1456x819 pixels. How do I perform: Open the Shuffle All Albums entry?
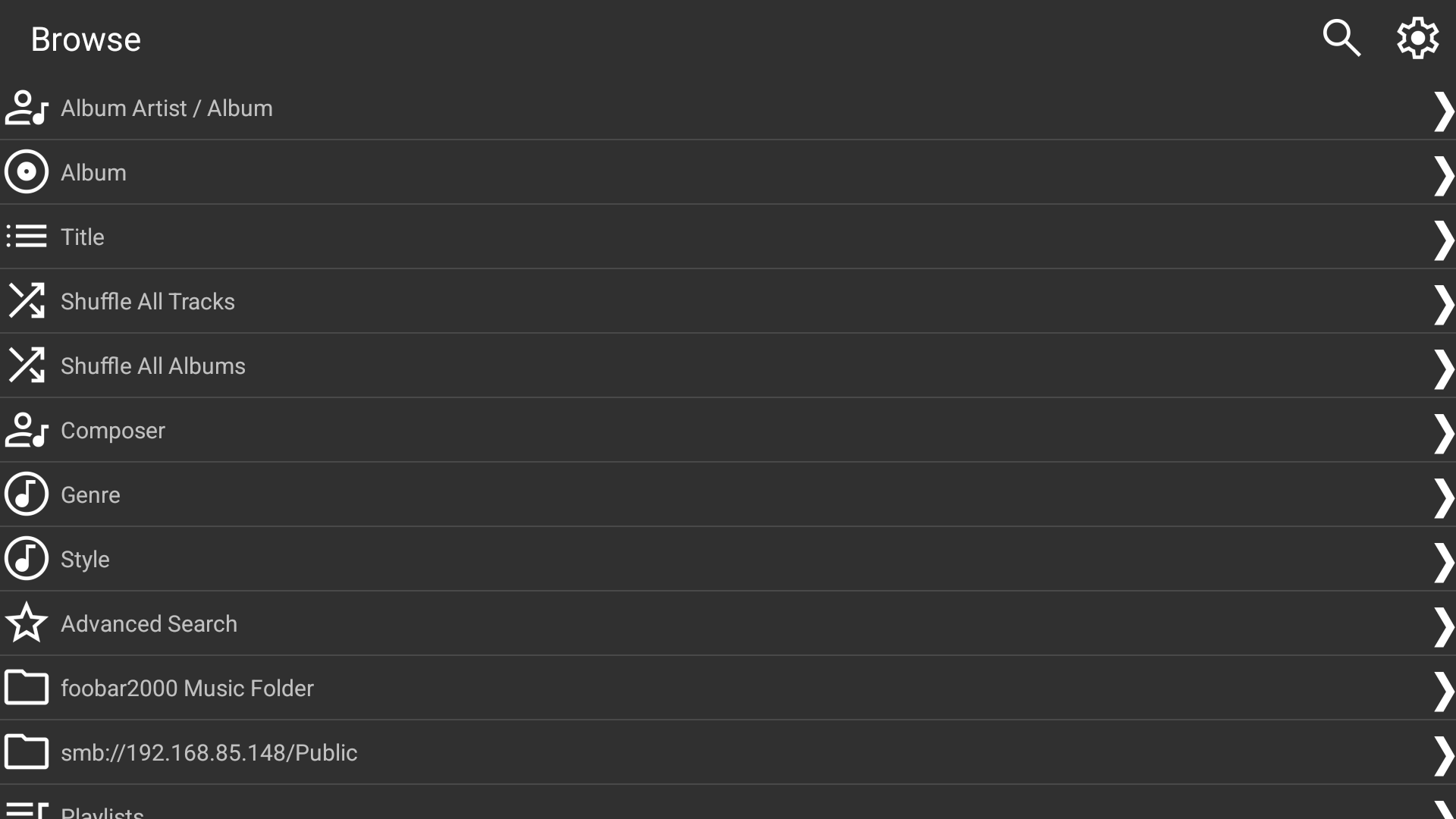153,366
